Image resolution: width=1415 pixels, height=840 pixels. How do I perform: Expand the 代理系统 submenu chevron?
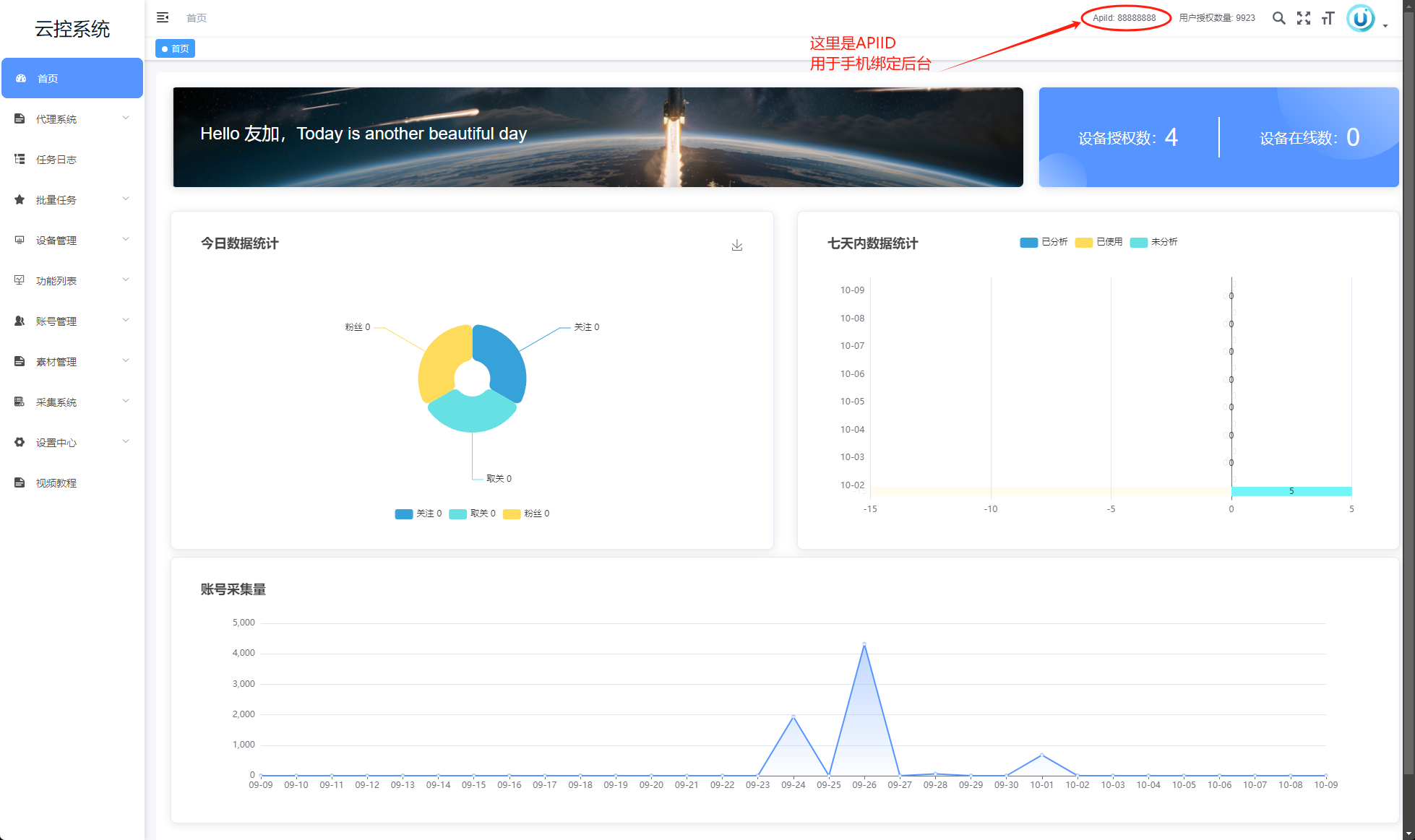point(126,118)
